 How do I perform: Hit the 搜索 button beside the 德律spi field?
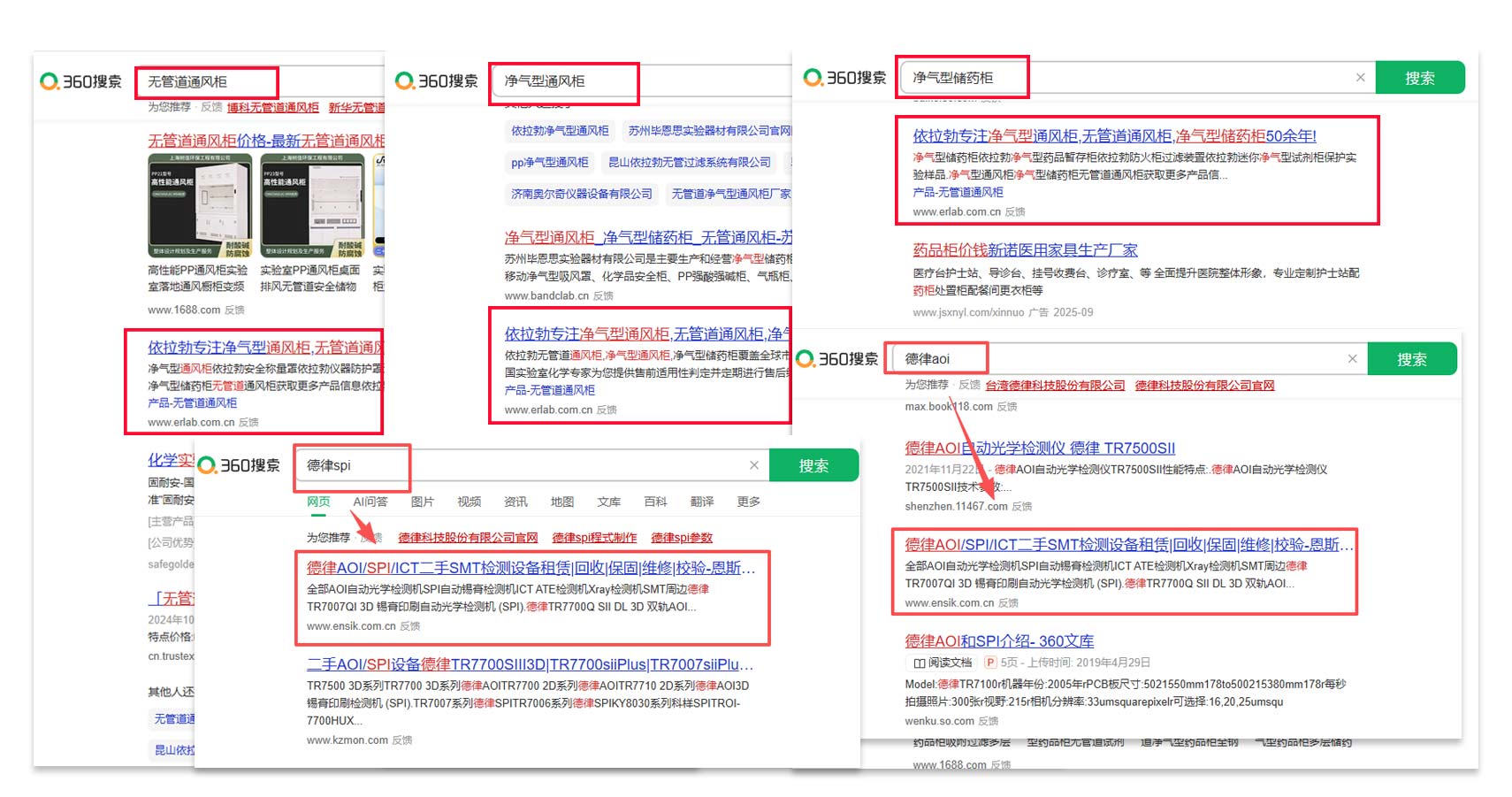coord(813,465)
